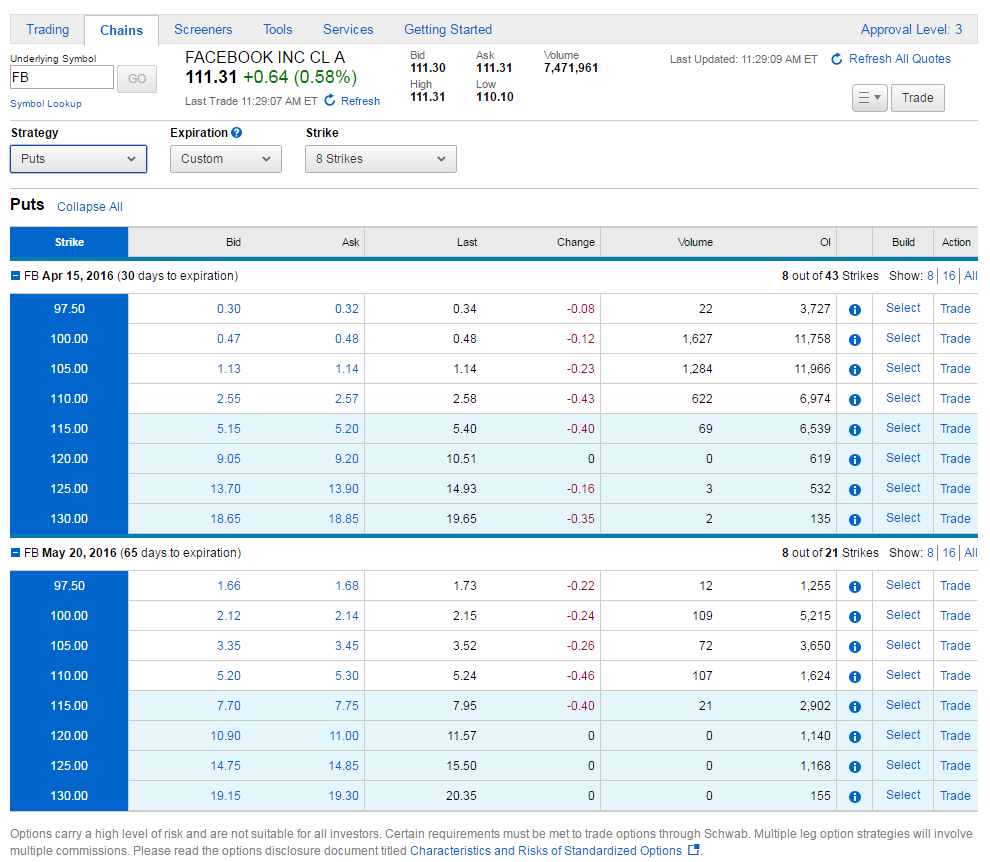The width and height of the screenshot is (990, 862).
Task: Collapse the FB Apr 15, 2016 expiration group
Action: [x=15, y=276]
